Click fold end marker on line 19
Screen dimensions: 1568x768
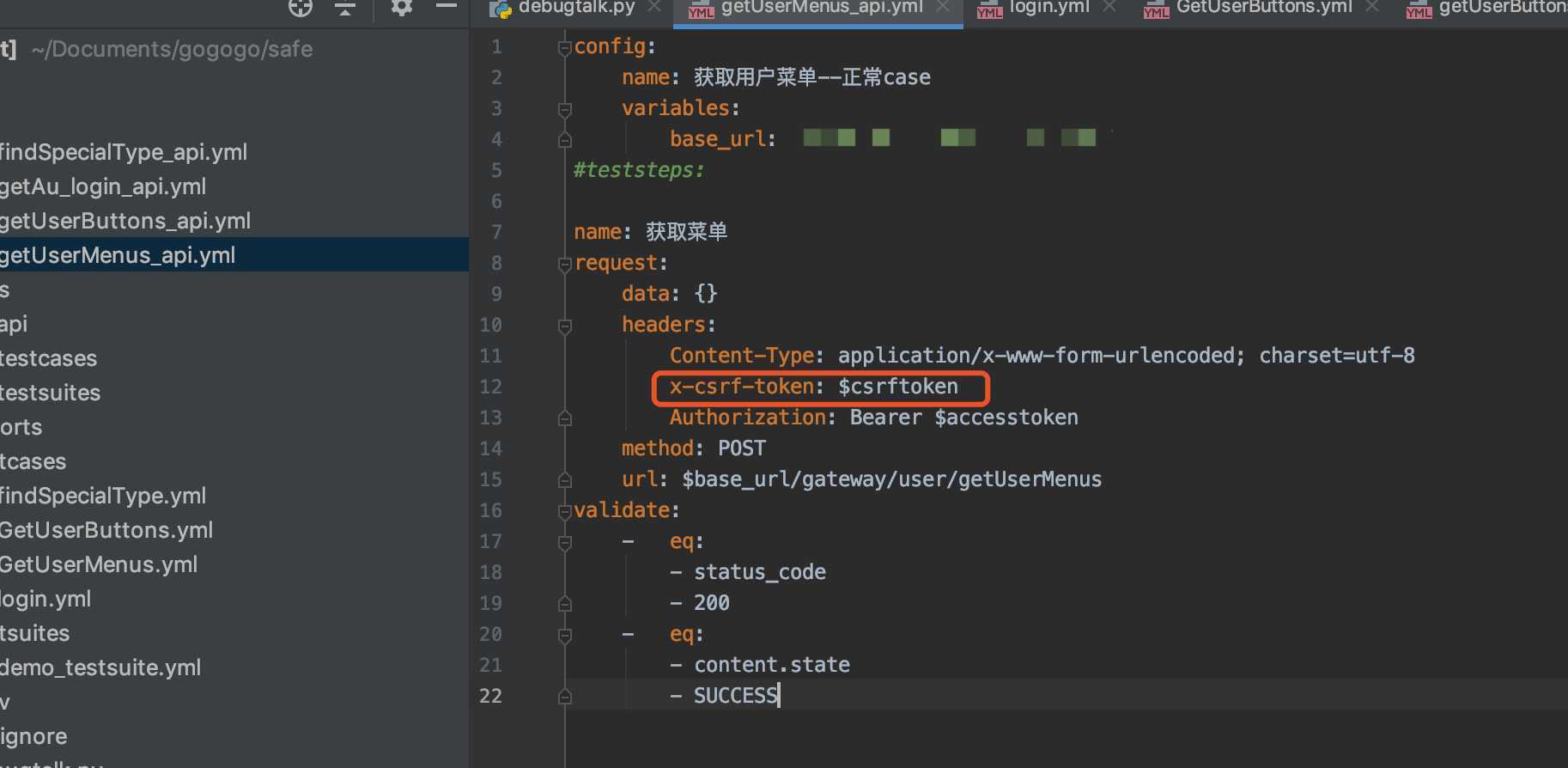(564, 604)
